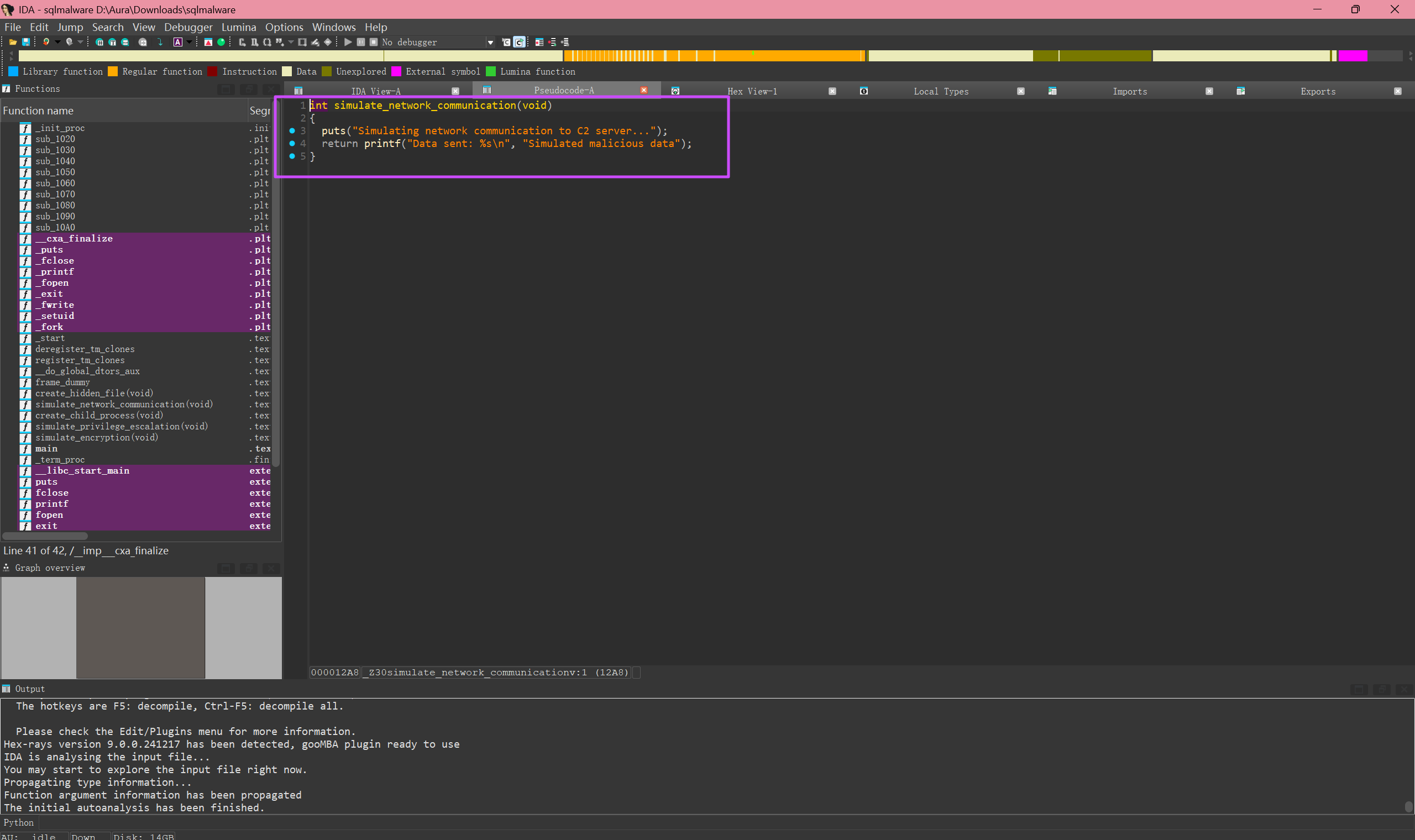
Task: Click the jump to address arrow icon
Action: click(161, 42)
